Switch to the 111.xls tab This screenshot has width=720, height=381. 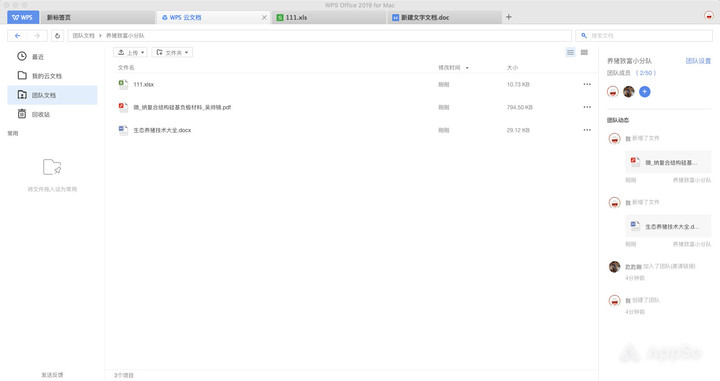(x=329, y=17)
